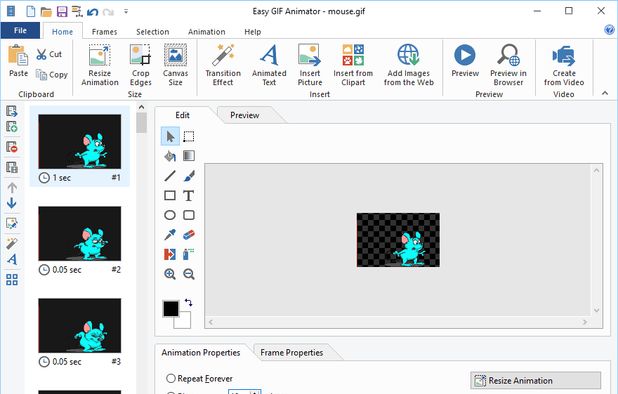Image resolution: width=618 pixels, height=394 pixels.
Task: Click the open folder quick-access icon
Action: 46,12
